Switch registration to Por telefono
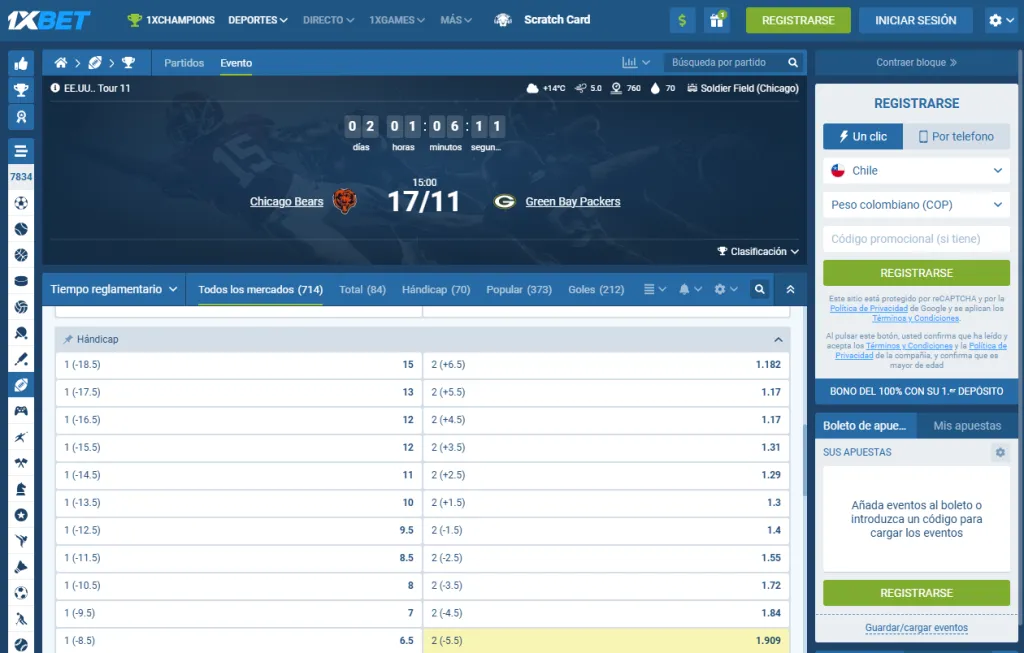 click(957, 136)
